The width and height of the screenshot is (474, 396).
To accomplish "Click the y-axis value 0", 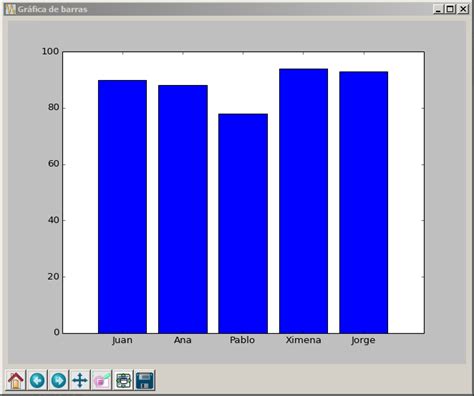I will tap(56, 332).
